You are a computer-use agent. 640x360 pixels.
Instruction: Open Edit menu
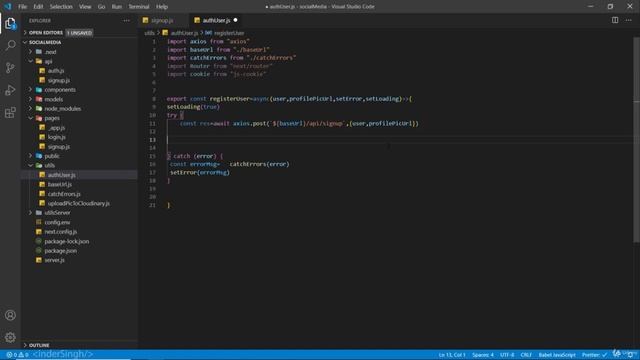38,7
